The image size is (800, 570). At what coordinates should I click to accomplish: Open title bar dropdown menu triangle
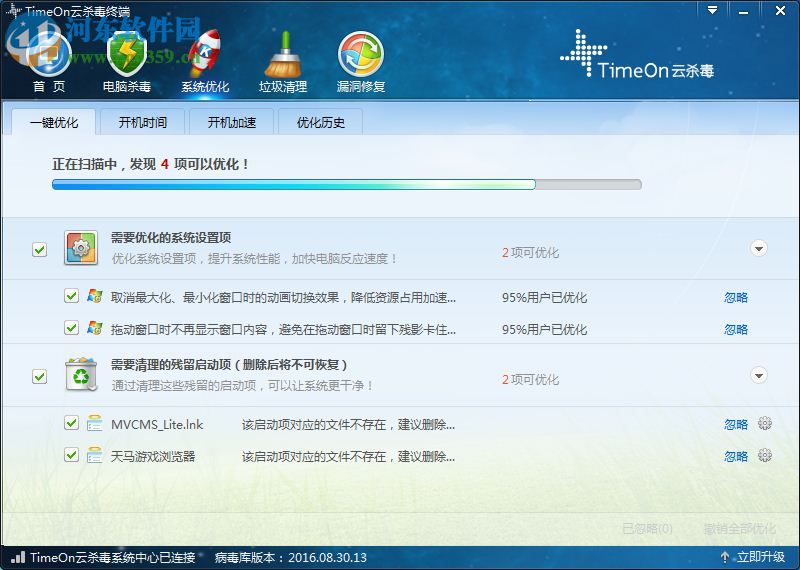712,10
